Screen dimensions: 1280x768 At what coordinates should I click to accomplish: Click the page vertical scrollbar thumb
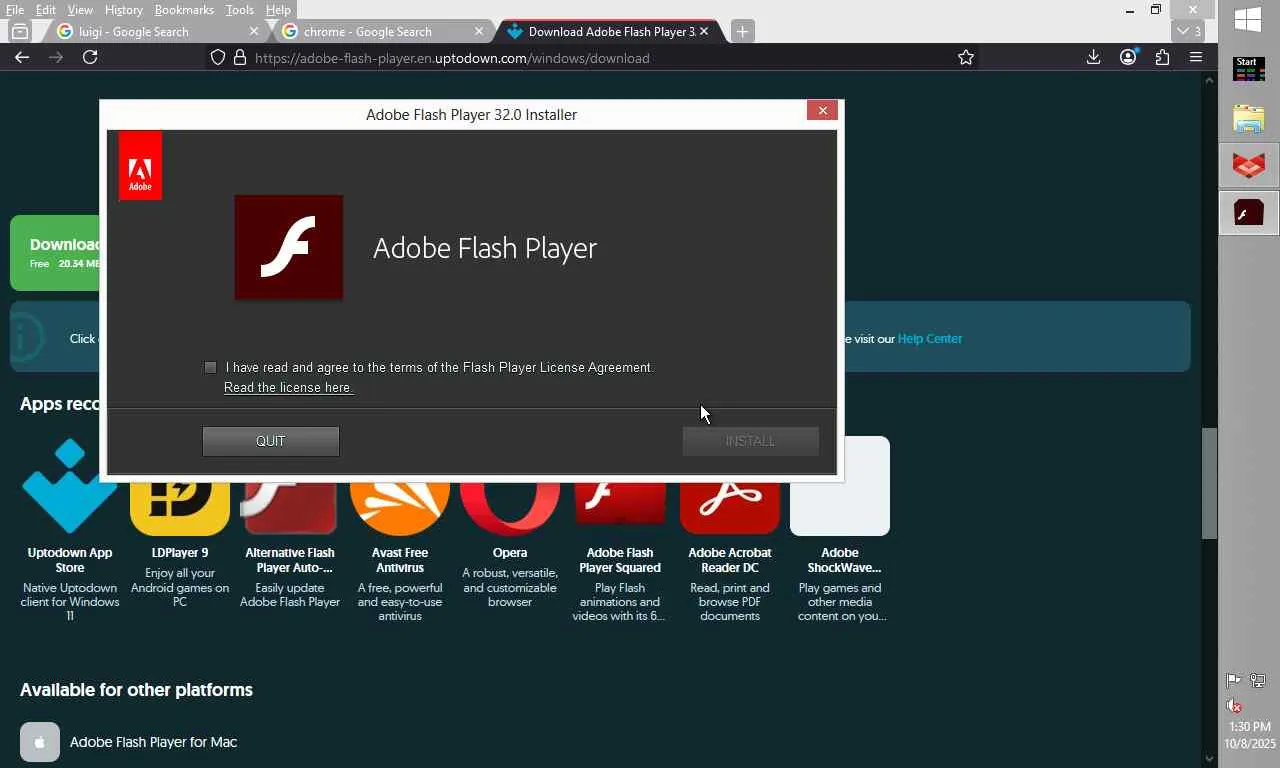[x=1210, y=484]
